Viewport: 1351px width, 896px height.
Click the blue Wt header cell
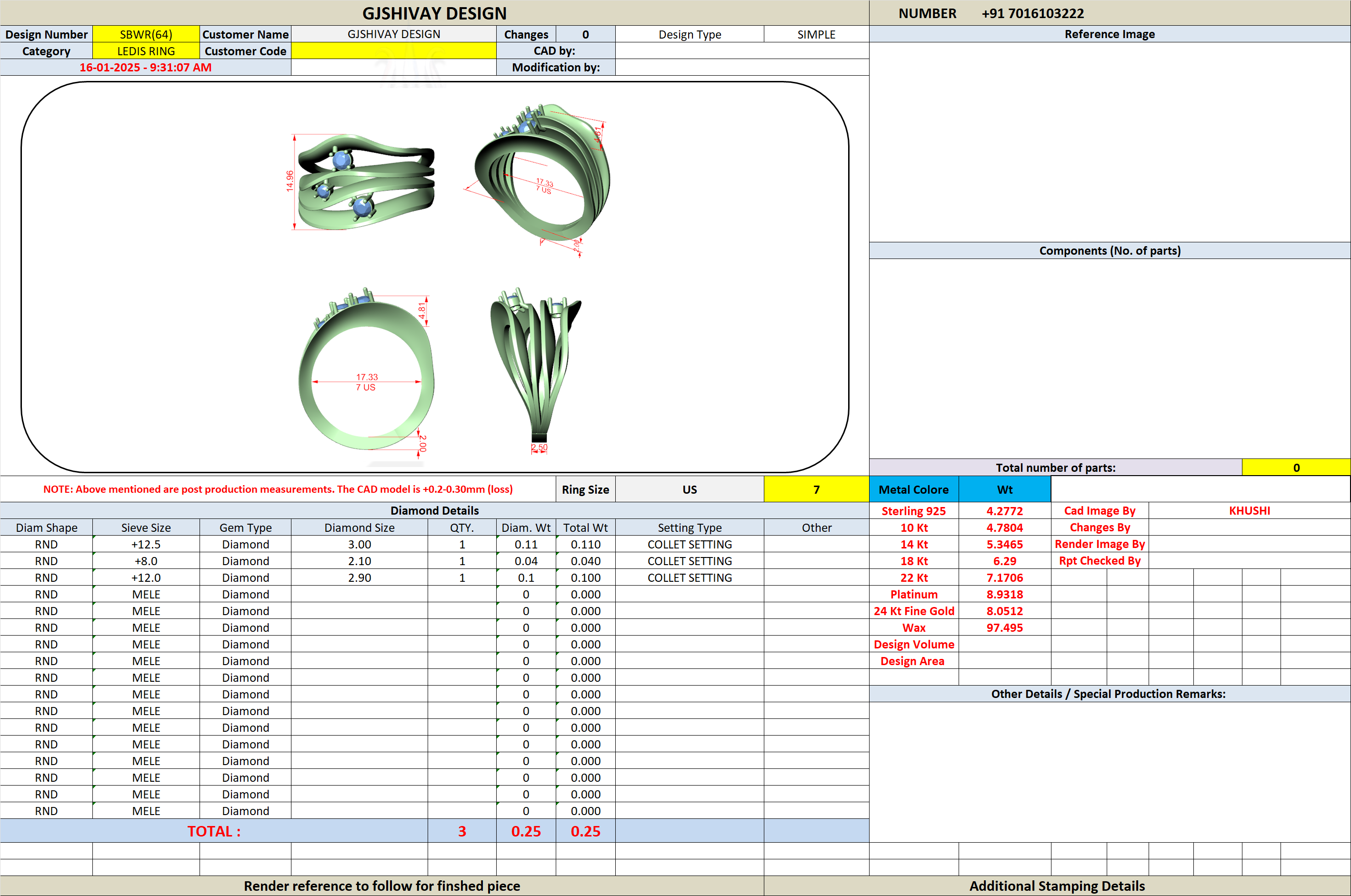coord(1005,489)
